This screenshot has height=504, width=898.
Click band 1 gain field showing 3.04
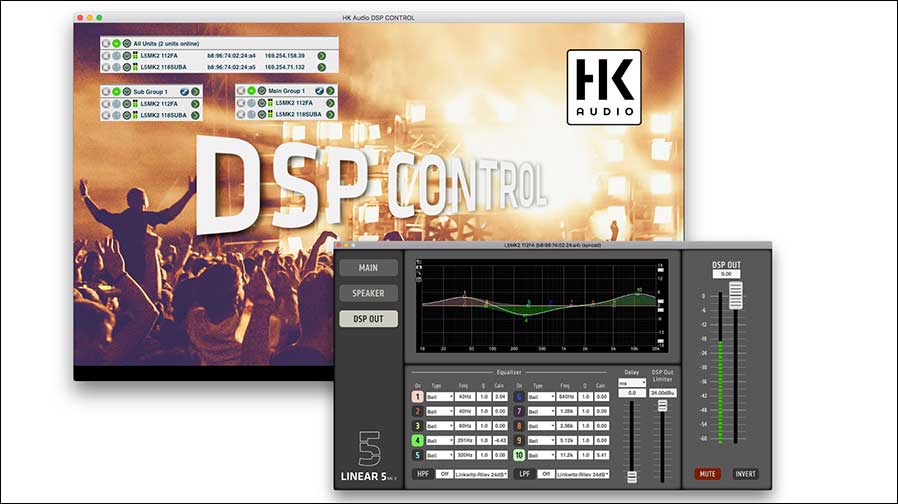[x=500, y=396]
